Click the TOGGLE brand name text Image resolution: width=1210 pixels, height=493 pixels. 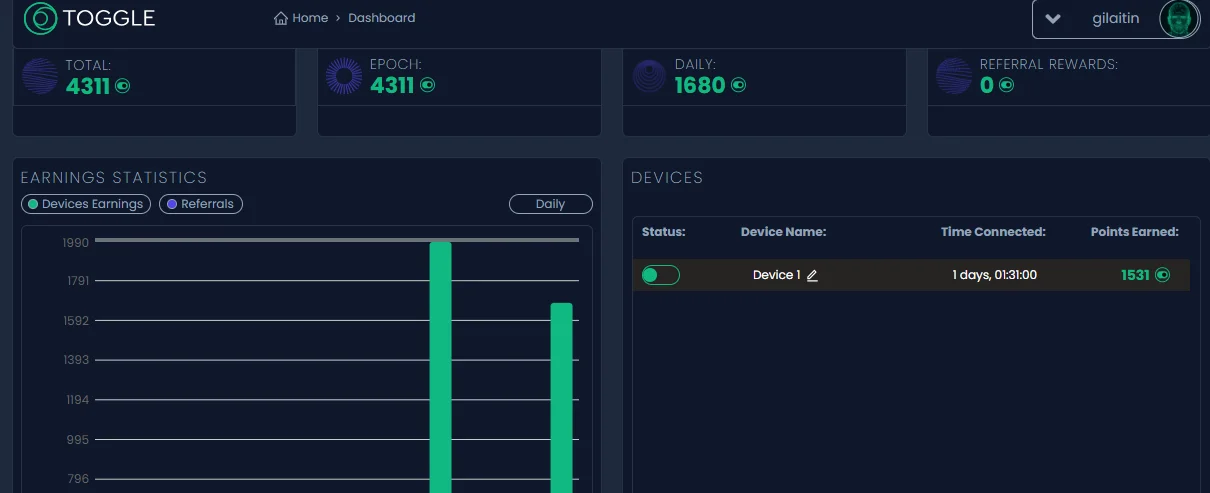[x=109, y=18]
